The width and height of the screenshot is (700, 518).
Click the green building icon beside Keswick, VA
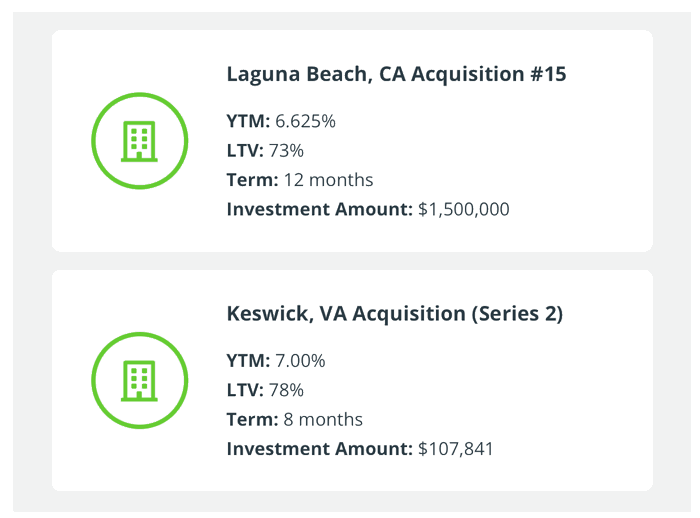click(x=139, y=380)
